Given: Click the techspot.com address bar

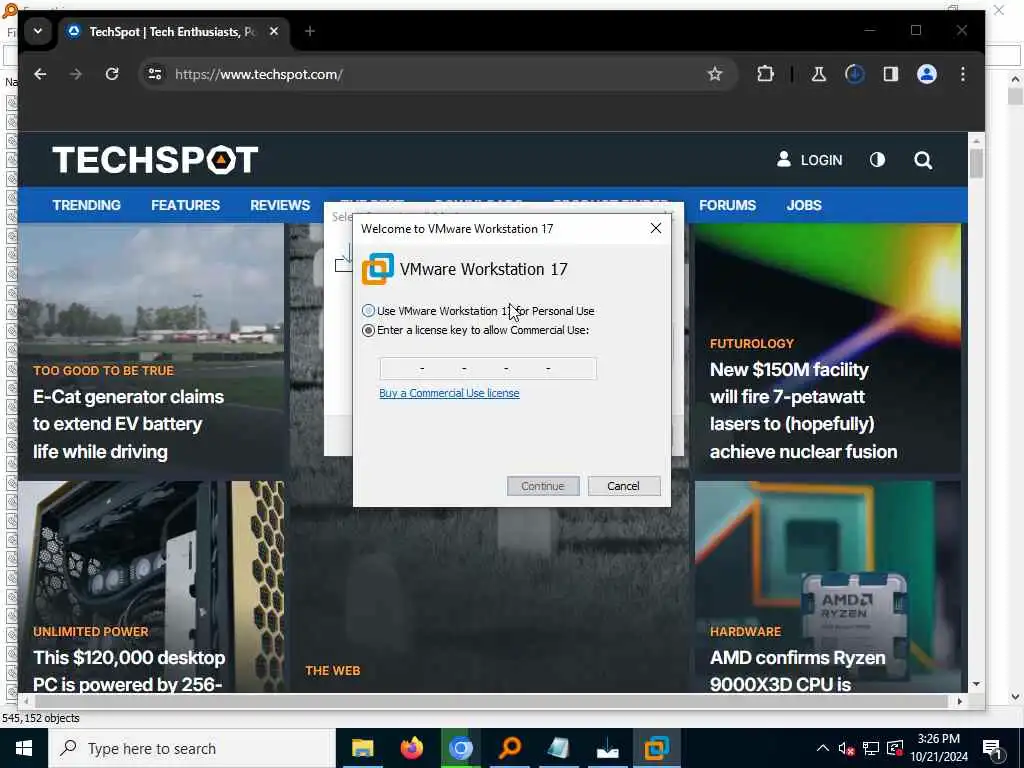Looking at the screenshot, I should (438, 74).
